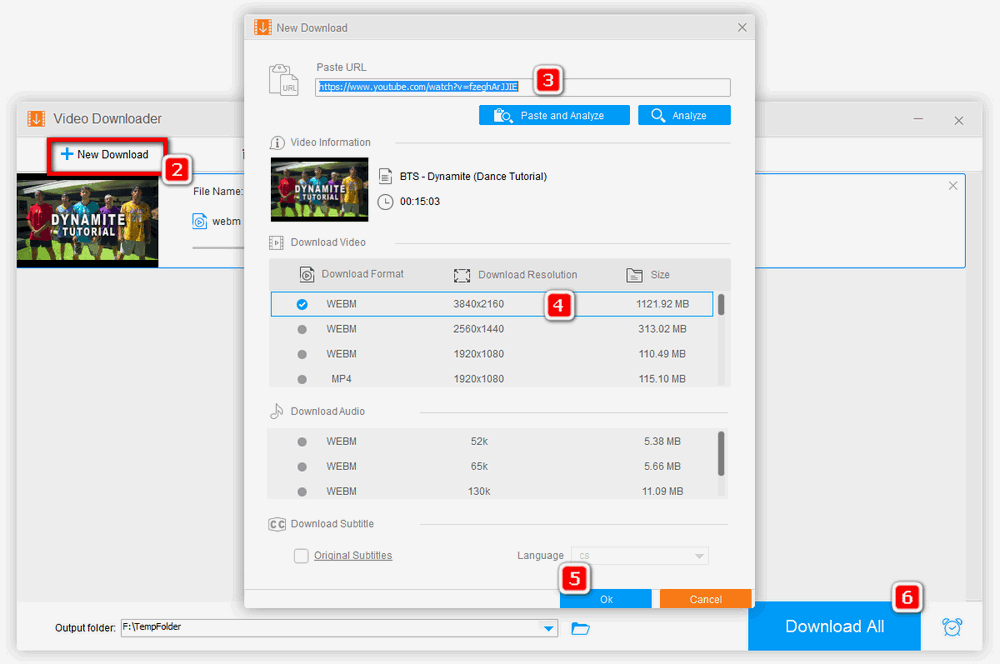Enable the Original Subtitles checkbox
This screenshot has width=1000, height=664.
pyautogui.click(x=301, y=556)
